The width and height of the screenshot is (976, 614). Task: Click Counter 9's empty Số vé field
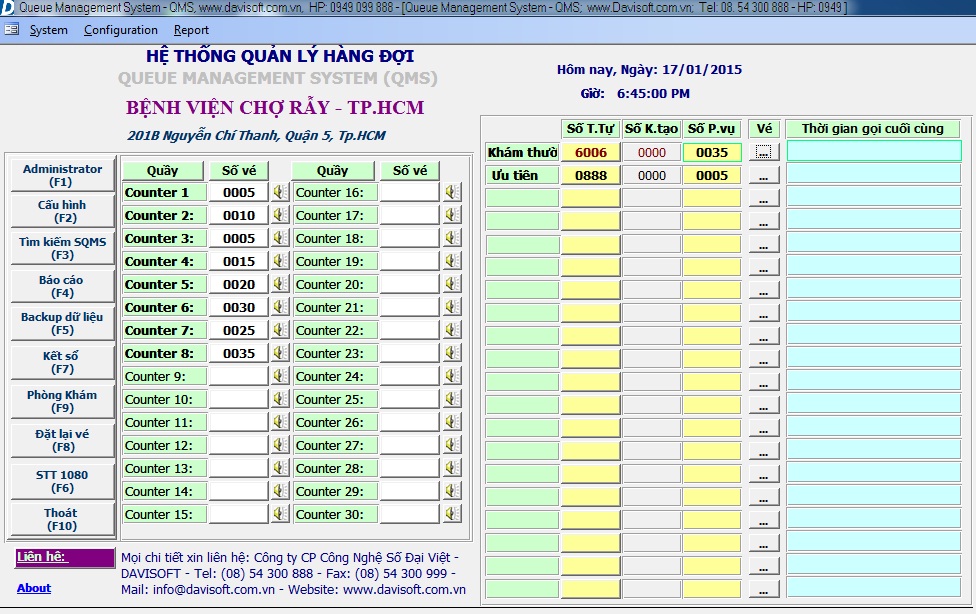237,376
